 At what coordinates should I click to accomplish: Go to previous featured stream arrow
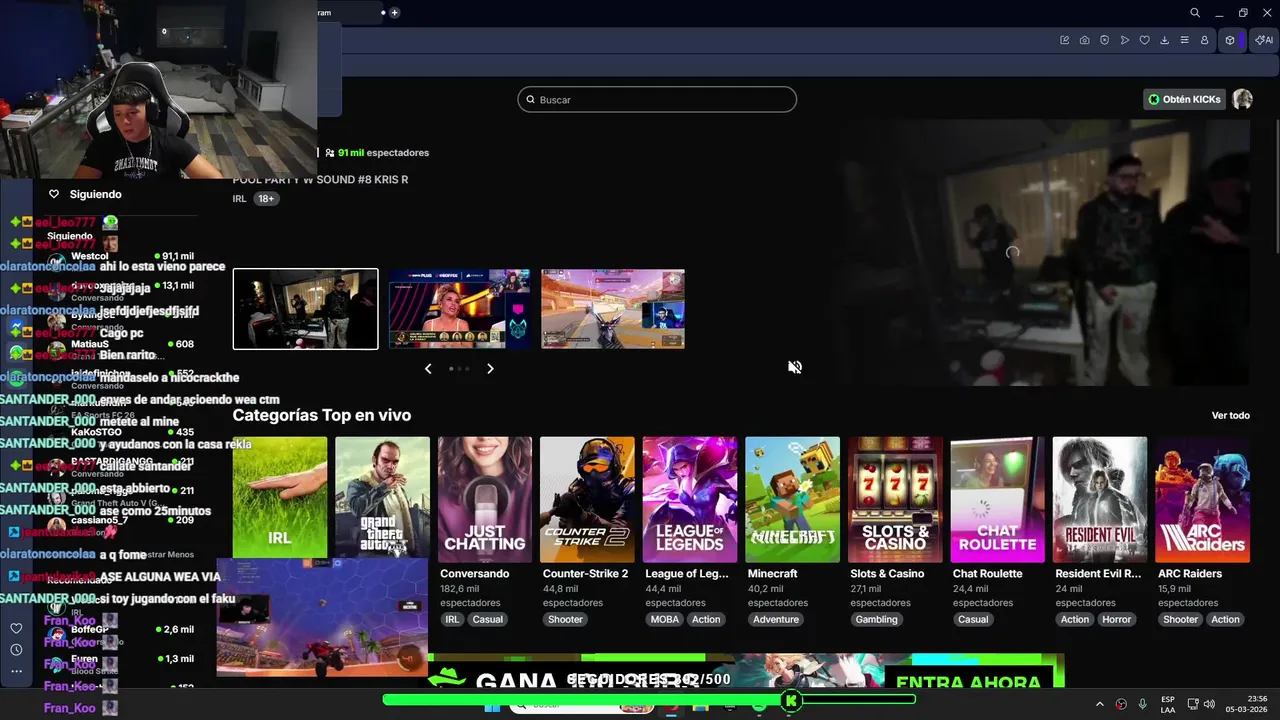tap(428, 368)
